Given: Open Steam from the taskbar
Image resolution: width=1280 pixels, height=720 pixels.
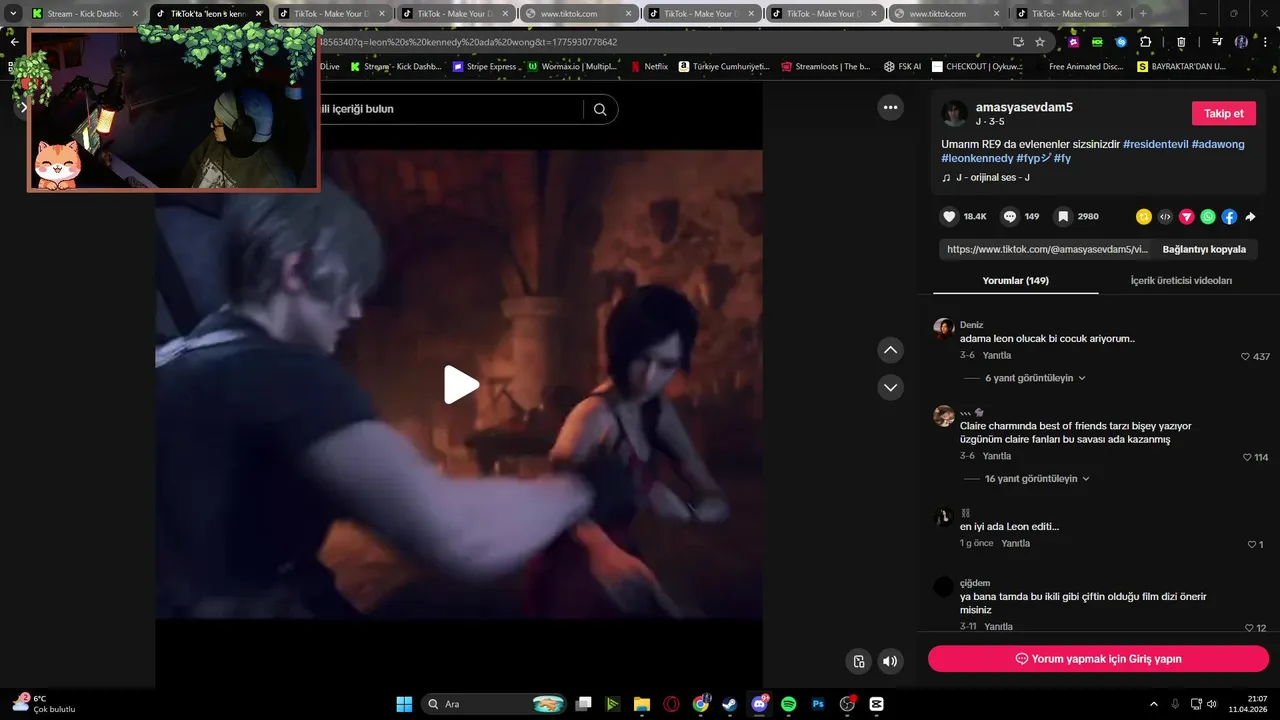Looking at the screenshot, I should click(729, 704).
